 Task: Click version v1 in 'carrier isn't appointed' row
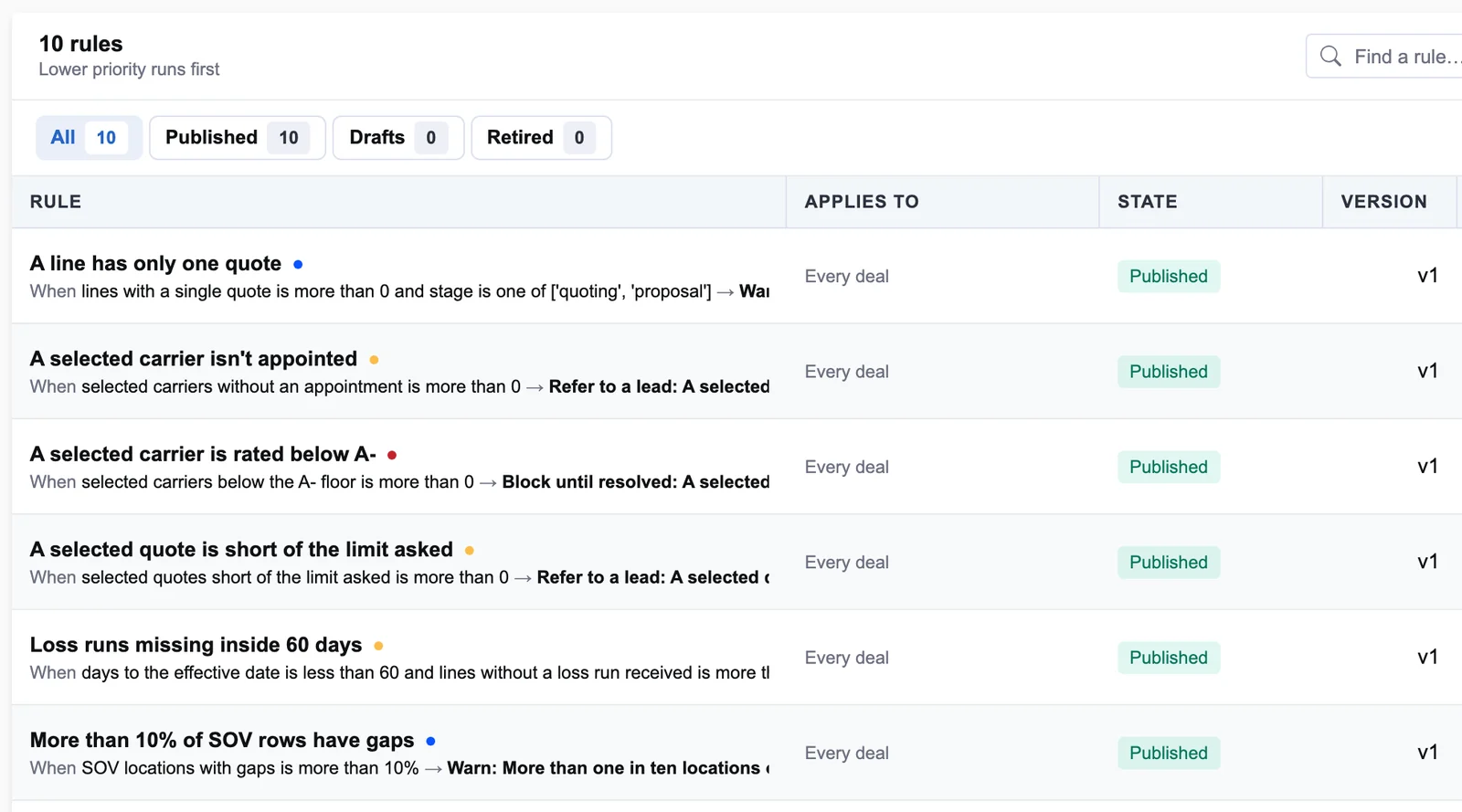[x=1427, y=371]
